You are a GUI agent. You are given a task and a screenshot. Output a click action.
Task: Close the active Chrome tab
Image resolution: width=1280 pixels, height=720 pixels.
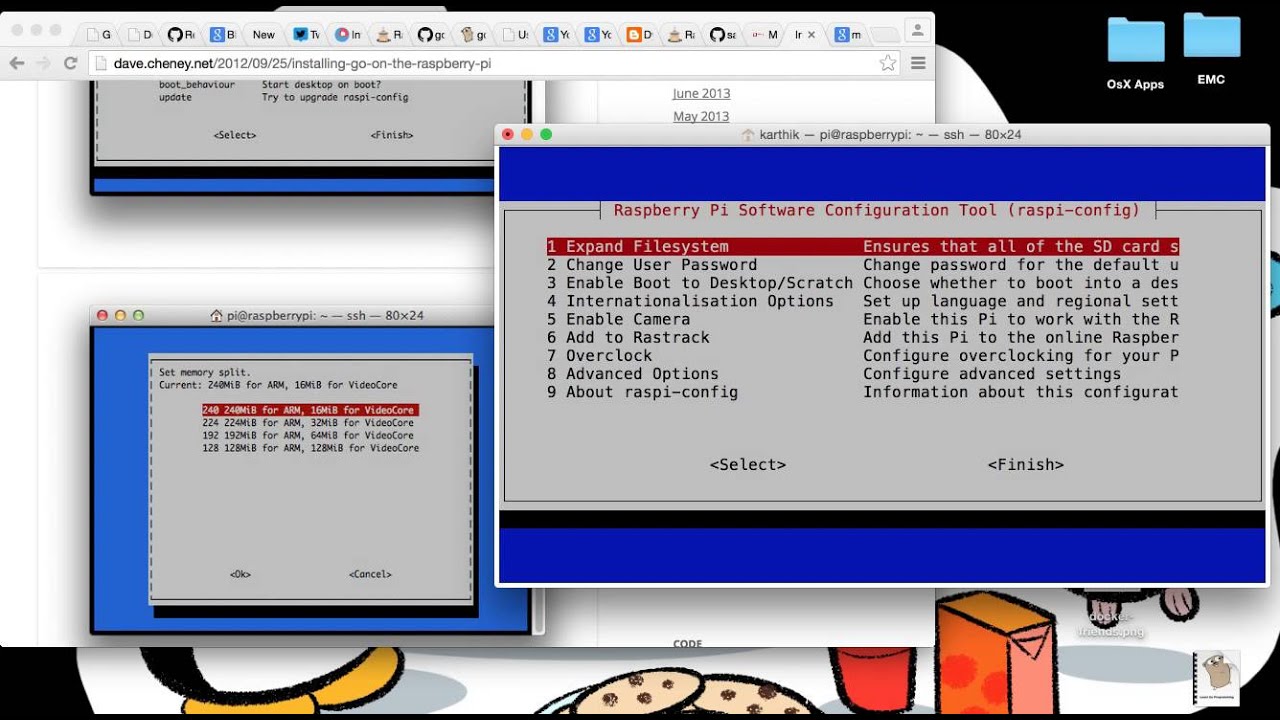click(811, 34)
